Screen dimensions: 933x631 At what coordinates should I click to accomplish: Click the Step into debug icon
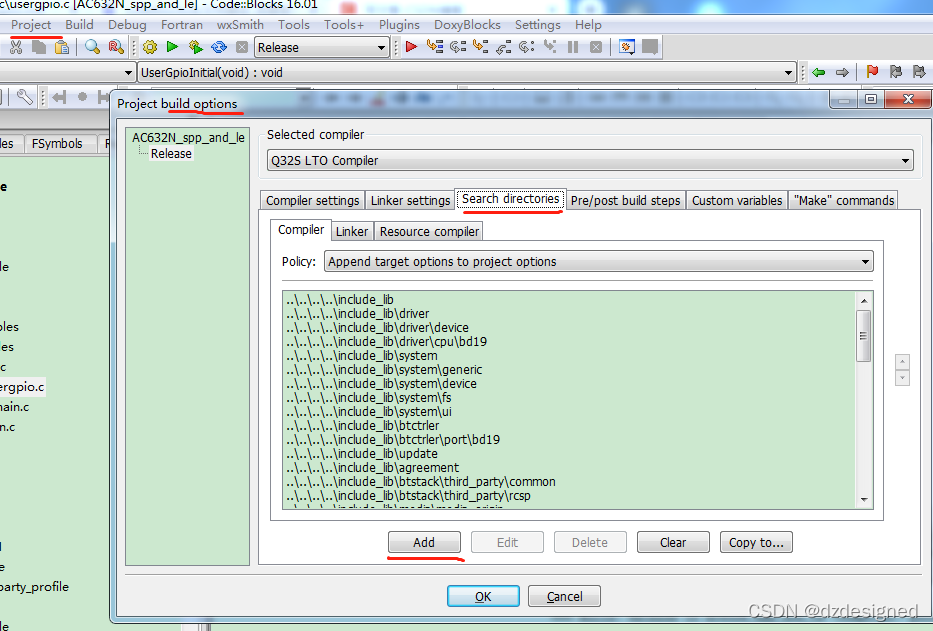pos(481,47)
